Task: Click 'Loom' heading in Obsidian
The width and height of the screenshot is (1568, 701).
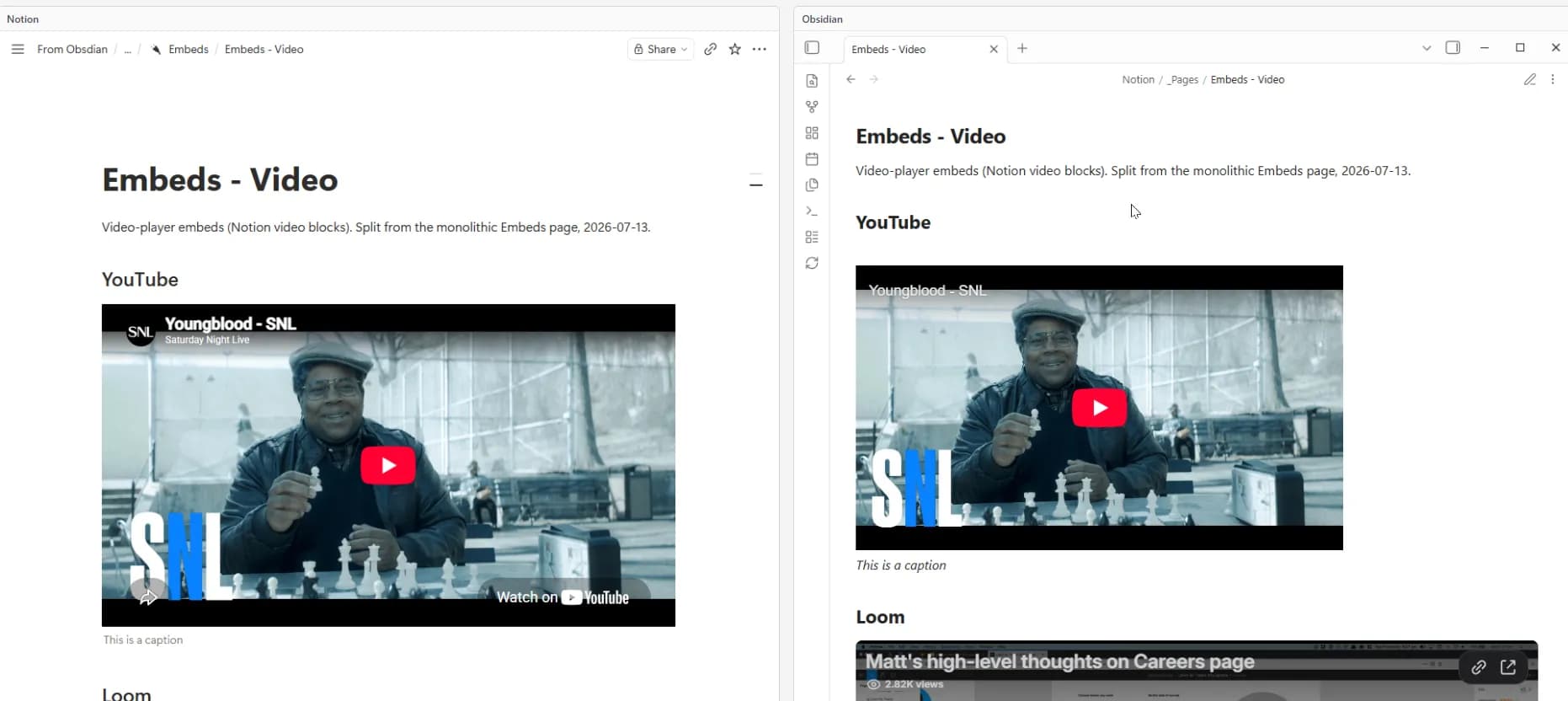Action: pyautogui.click(x=880, y=617)
